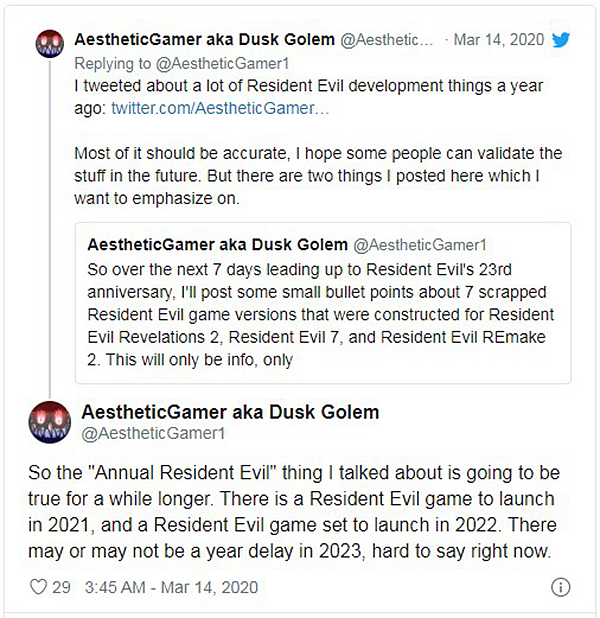Click the main tweet author name in bold
The width and height of the screenshot is (600, 618).
pyautogui.click(x=229, y=412)
